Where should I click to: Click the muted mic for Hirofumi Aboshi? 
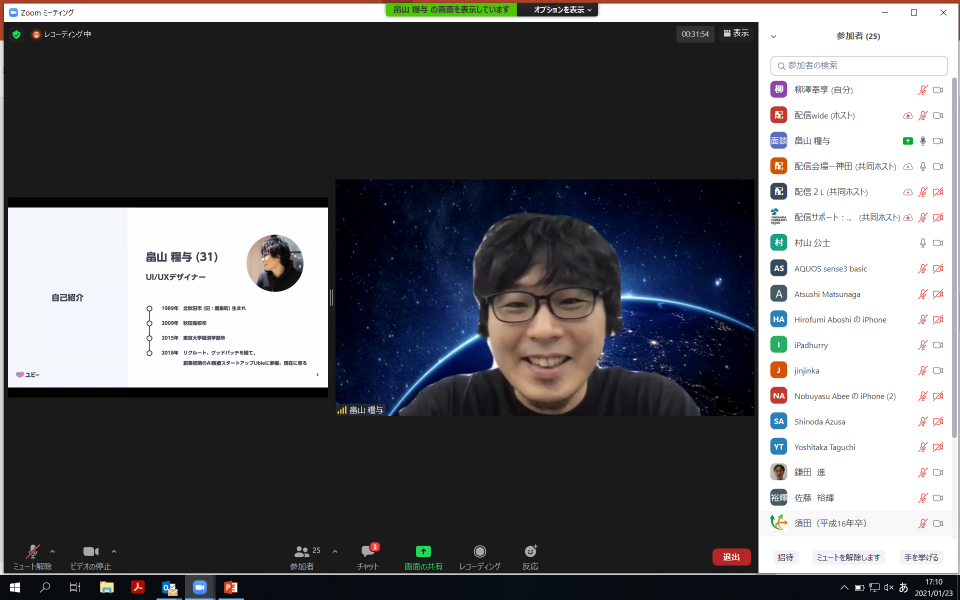(923, 320)
